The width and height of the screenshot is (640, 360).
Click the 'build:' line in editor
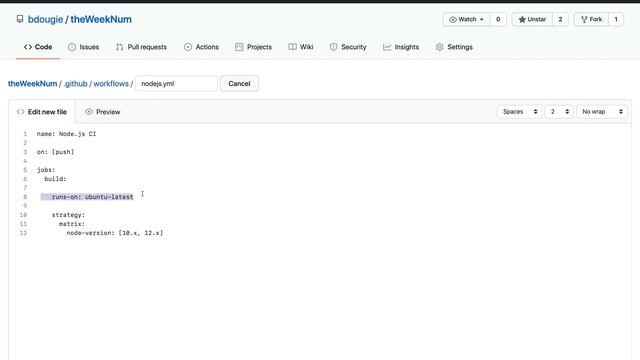pyautogui.click(x=55, y=179)
